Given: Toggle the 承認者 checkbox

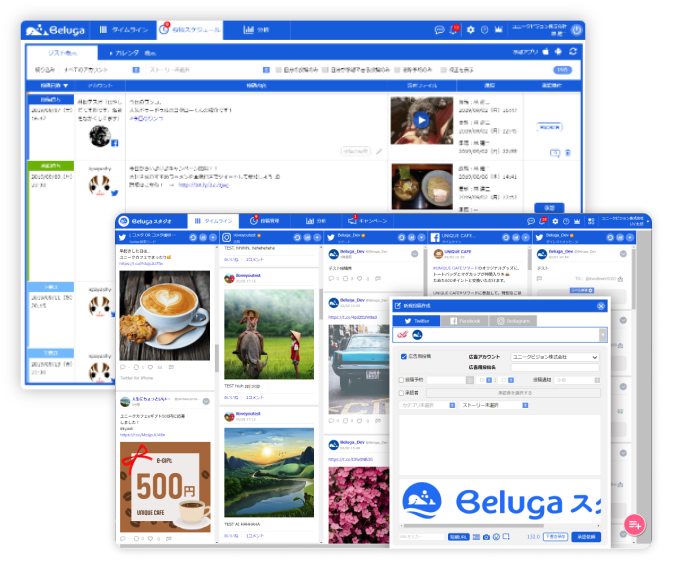Looking at the screenshot, I should tap(401, 393).
